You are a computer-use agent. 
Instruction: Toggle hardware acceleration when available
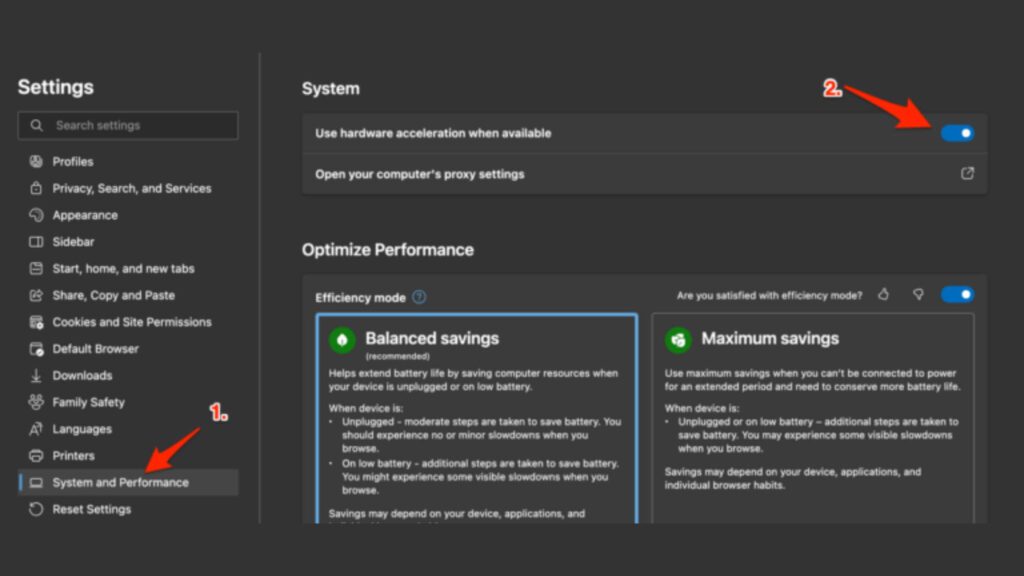tap(957, 133)
